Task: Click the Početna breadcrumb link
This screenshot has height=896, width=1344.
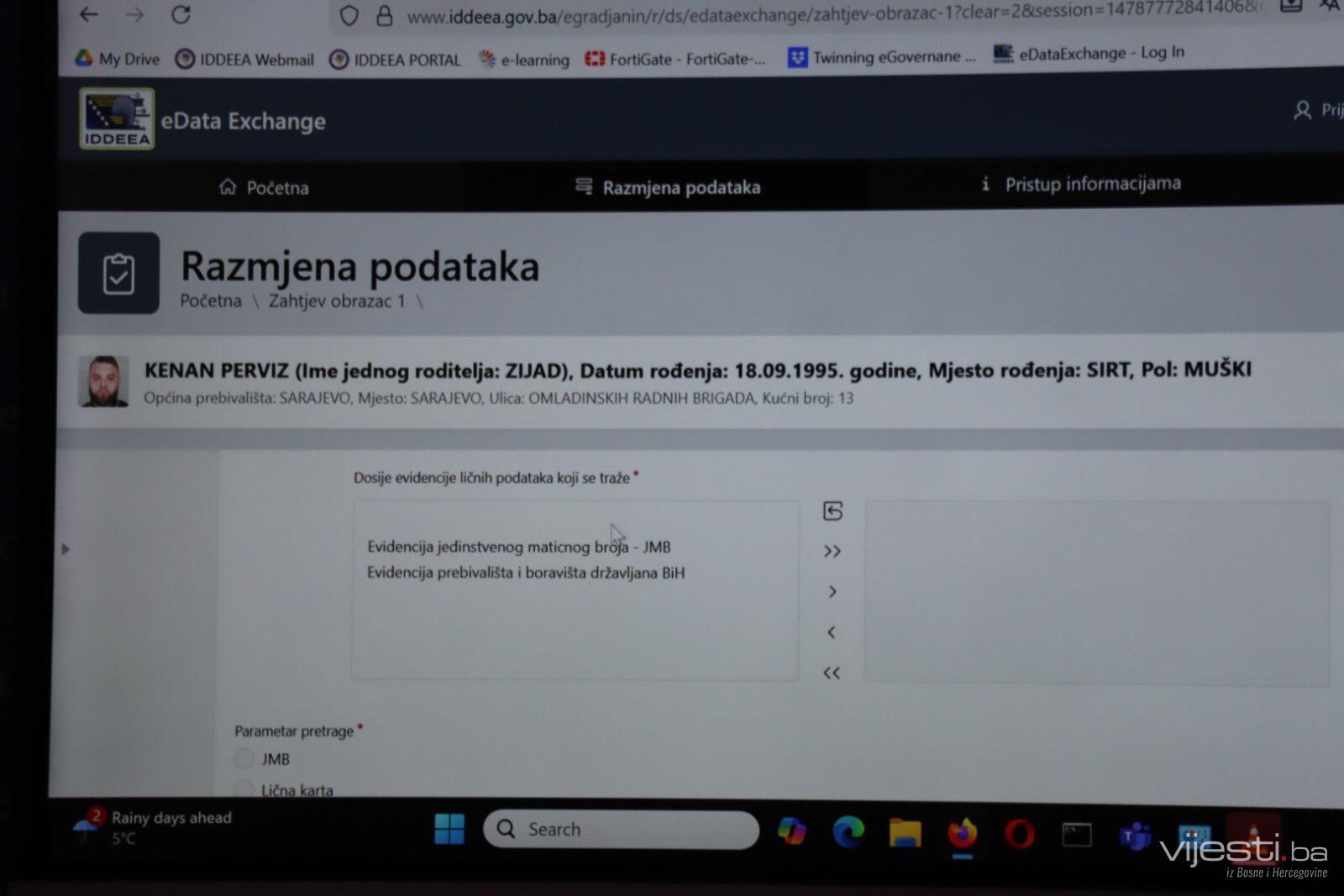Action: 210,301
